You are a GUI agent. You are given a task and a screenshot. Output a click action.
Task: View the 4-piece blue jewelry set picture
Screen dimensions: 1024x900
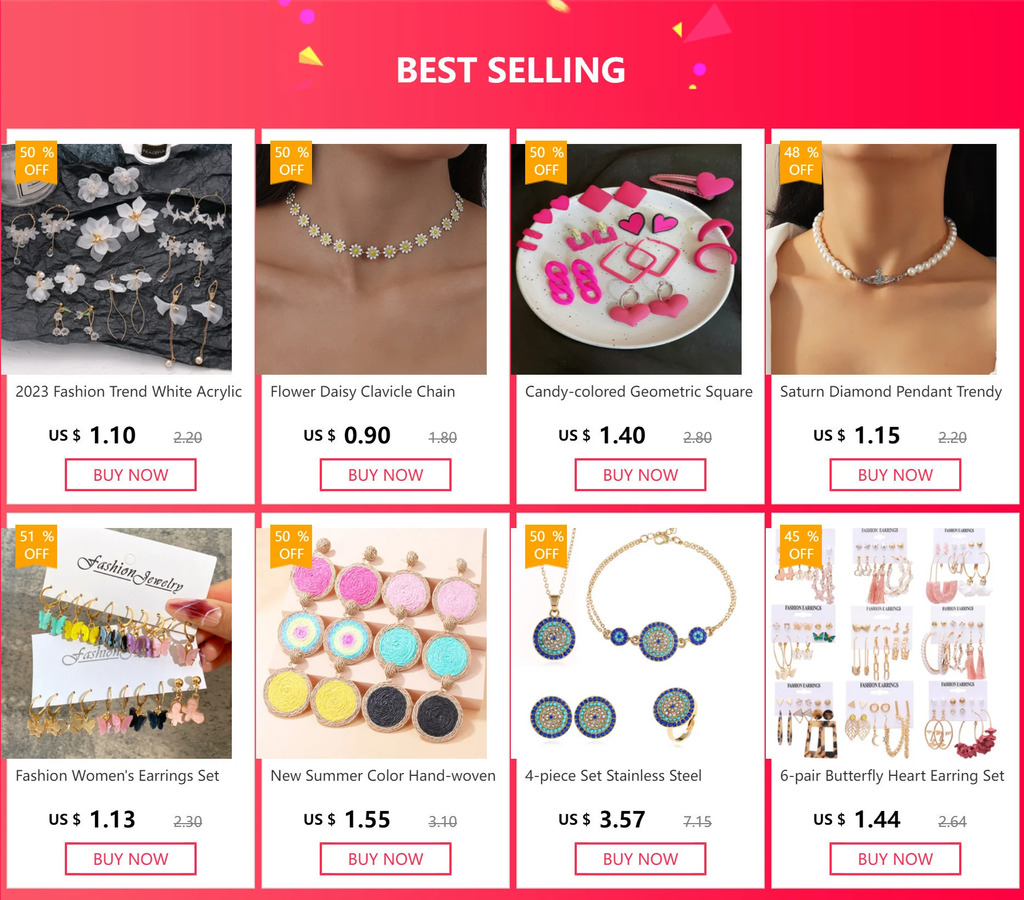click(x=626, y=643)
